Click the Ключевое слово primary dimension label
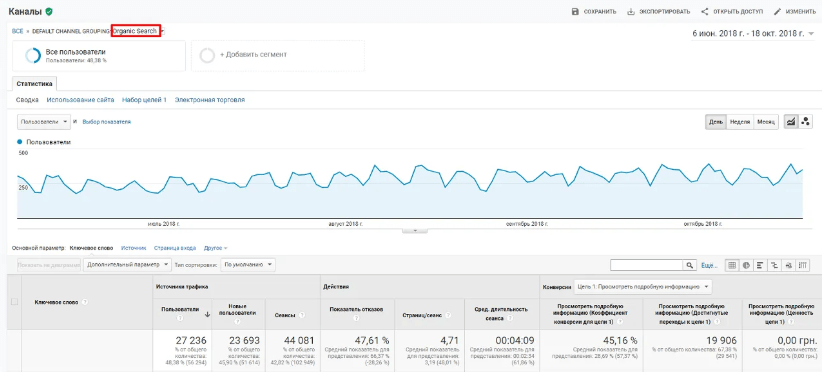The width and height of the screenshot is (827, 378). point(91,248)
